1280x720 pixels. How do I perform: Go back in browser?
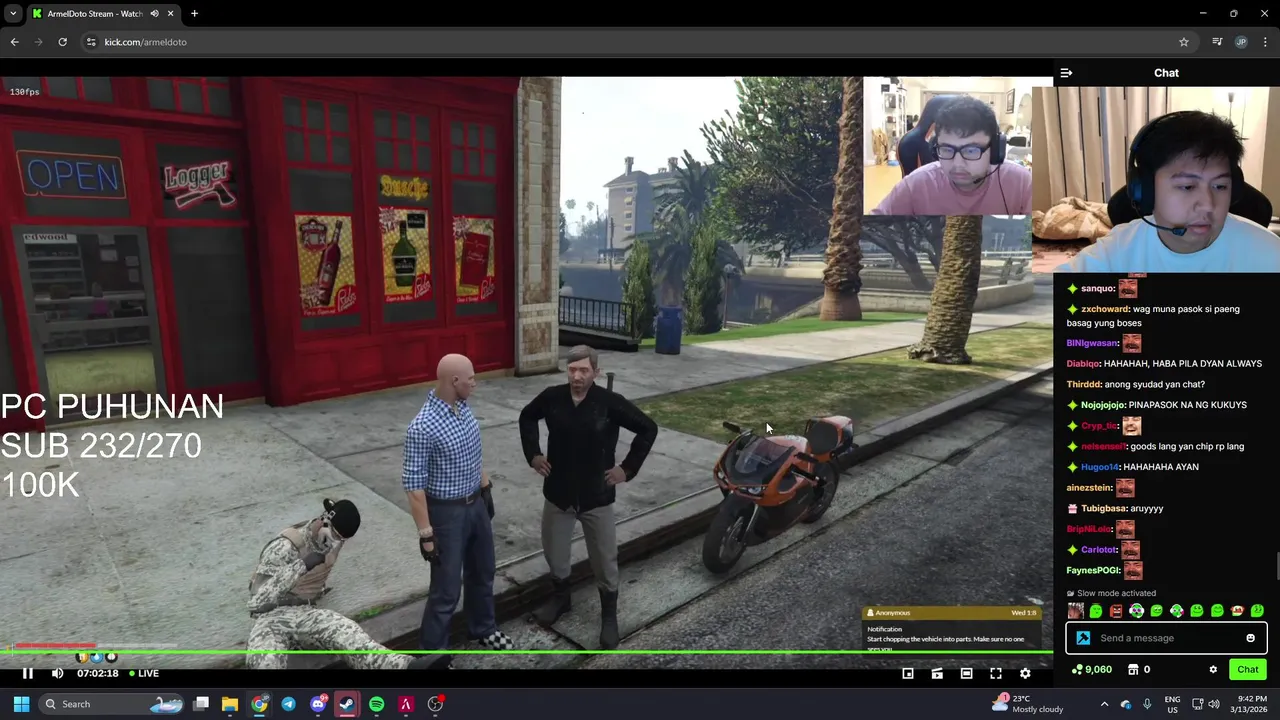(14, 42)
